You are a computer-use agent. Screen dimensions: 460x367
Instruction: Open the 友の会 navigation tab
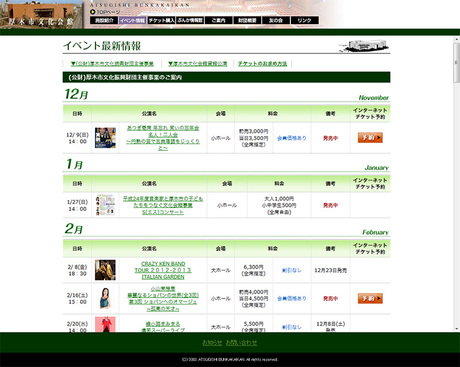coord(276,20)
